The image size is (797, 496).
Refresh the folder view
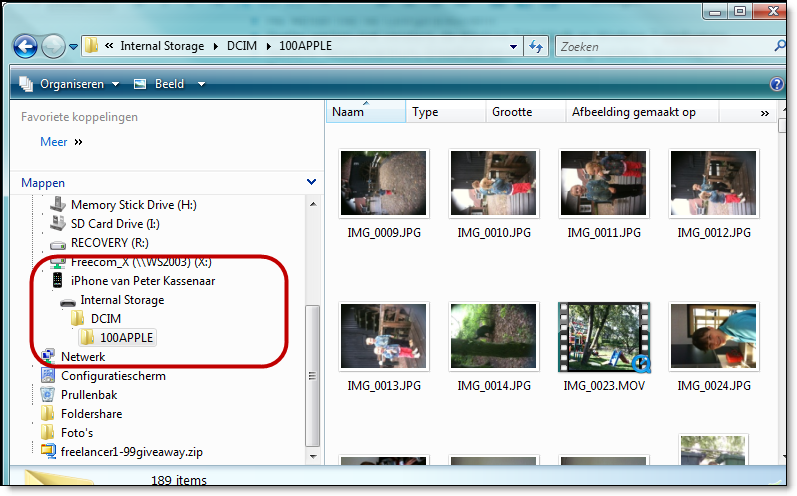[536, 46]
